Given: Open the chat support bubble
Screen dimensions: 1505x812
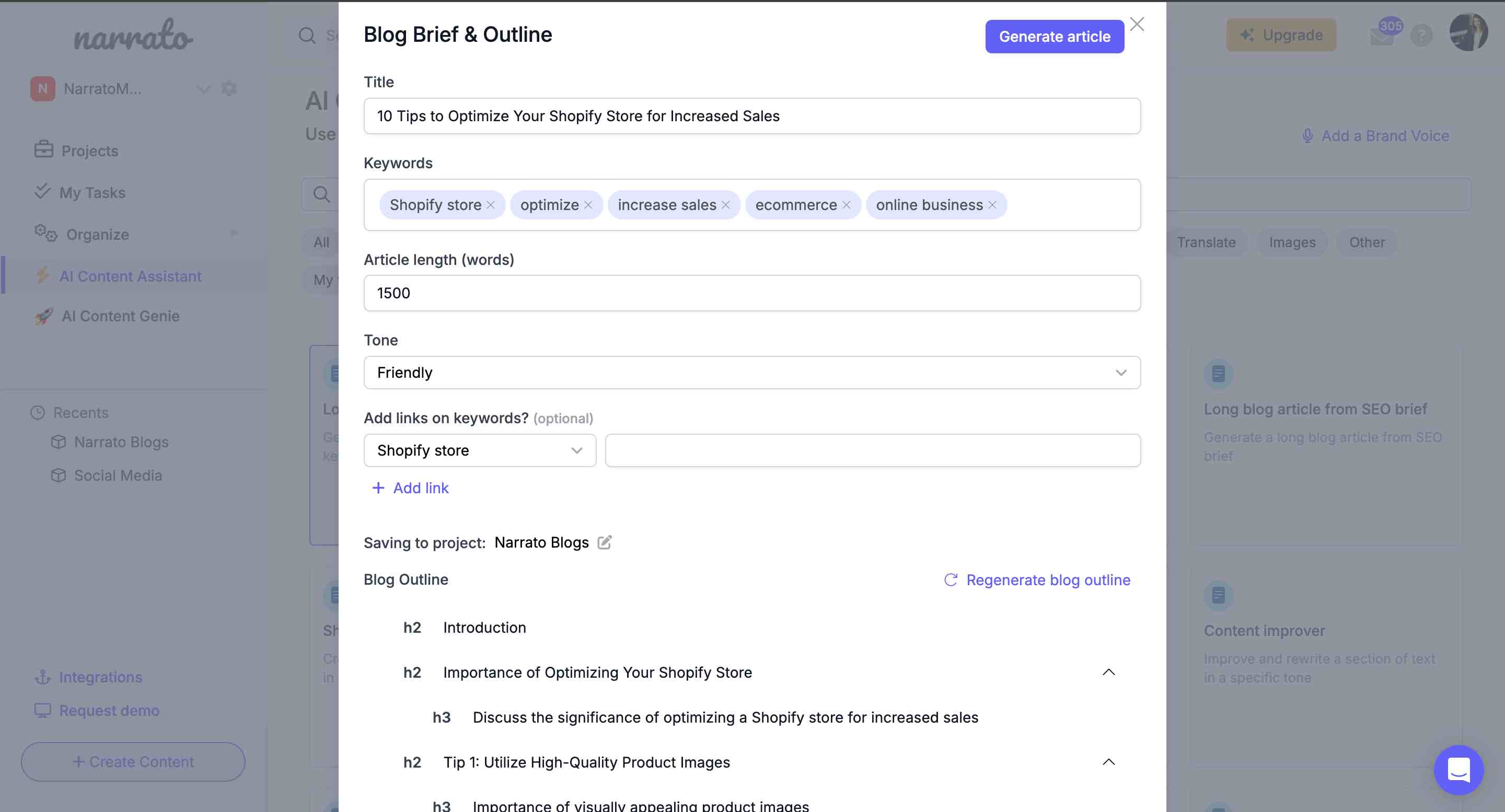Looking at the screenshot, I should (x=1458, y=770).
